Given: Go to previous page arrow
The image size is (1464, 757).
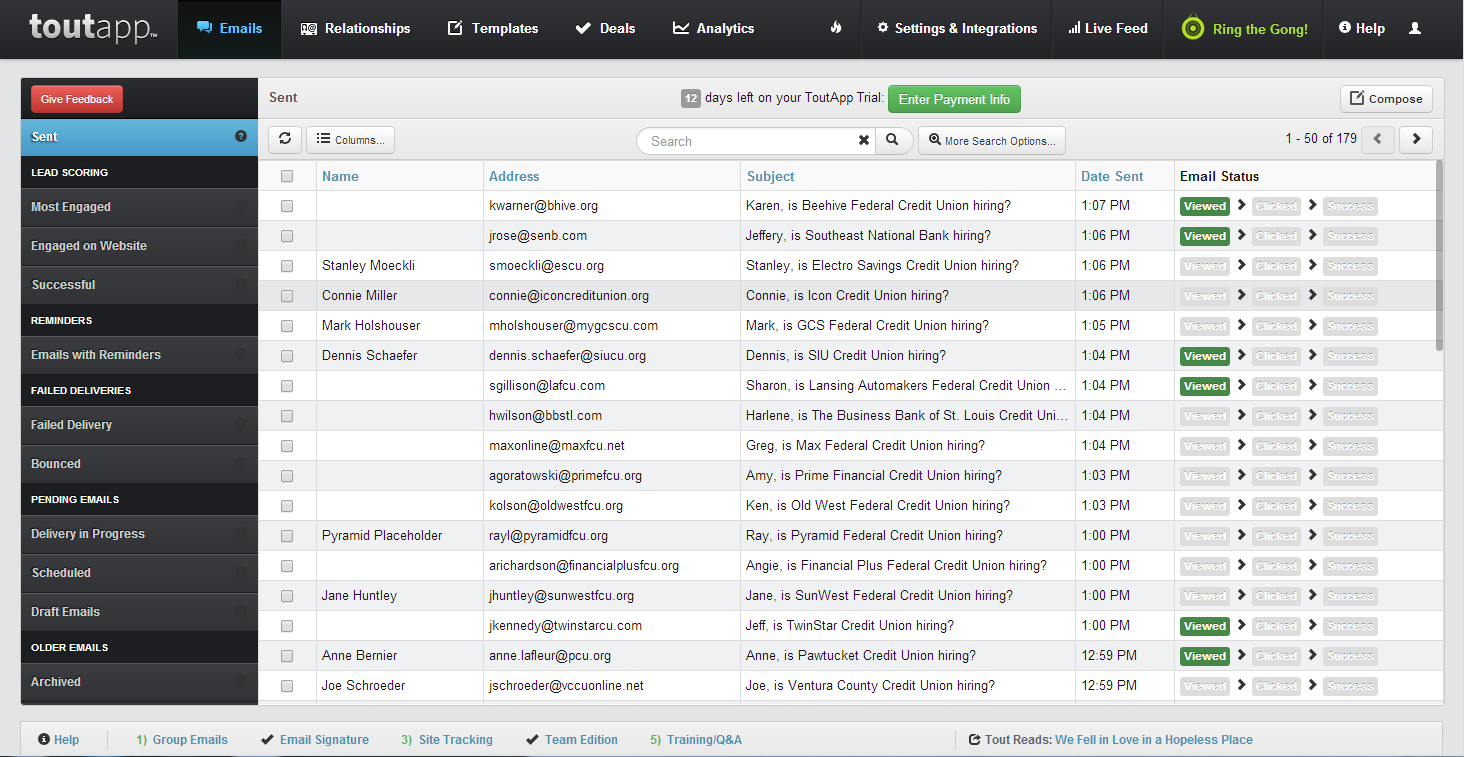Looking at the screenshot, I should [x=1378, y=139].
